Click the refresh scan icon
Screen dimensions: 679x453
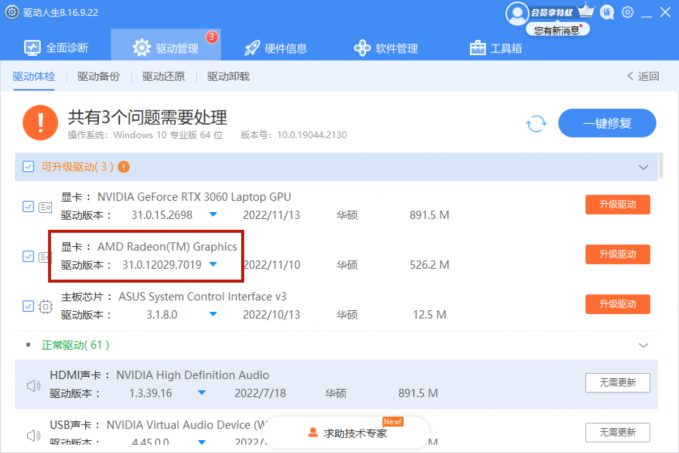tap(536, 123)
